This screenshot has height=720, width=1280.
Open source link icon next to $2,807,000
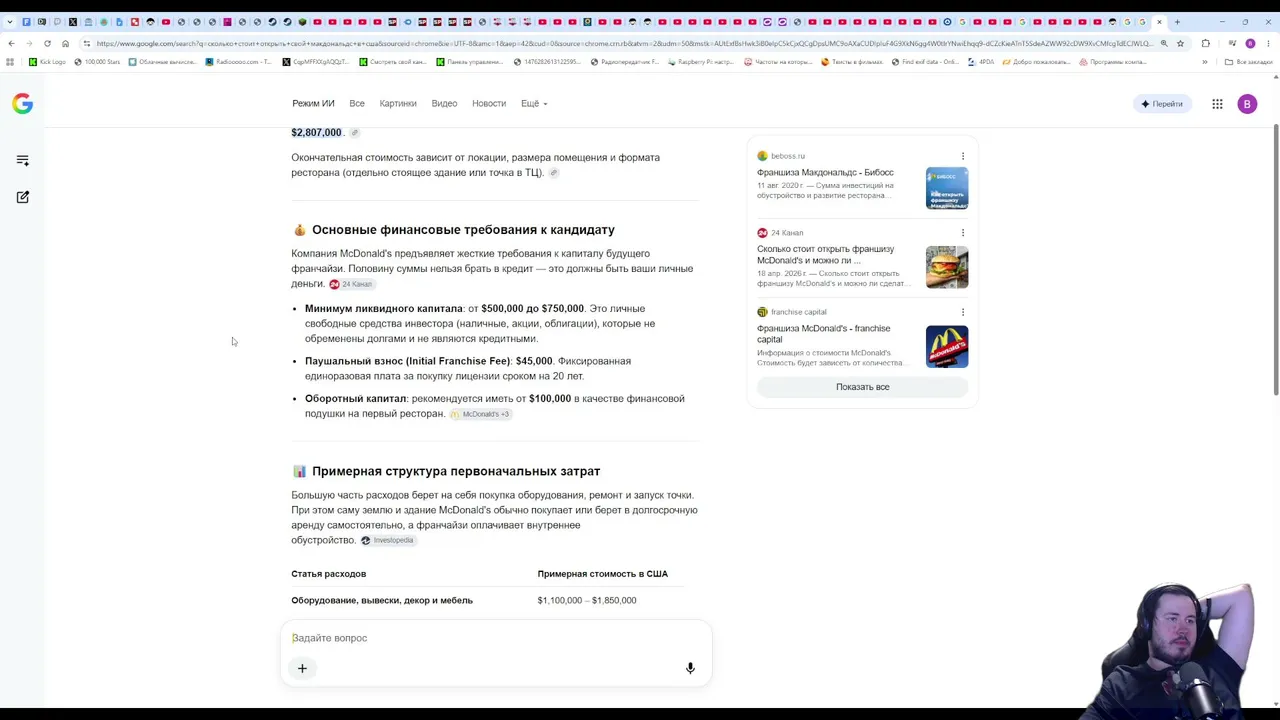[354, 133]
